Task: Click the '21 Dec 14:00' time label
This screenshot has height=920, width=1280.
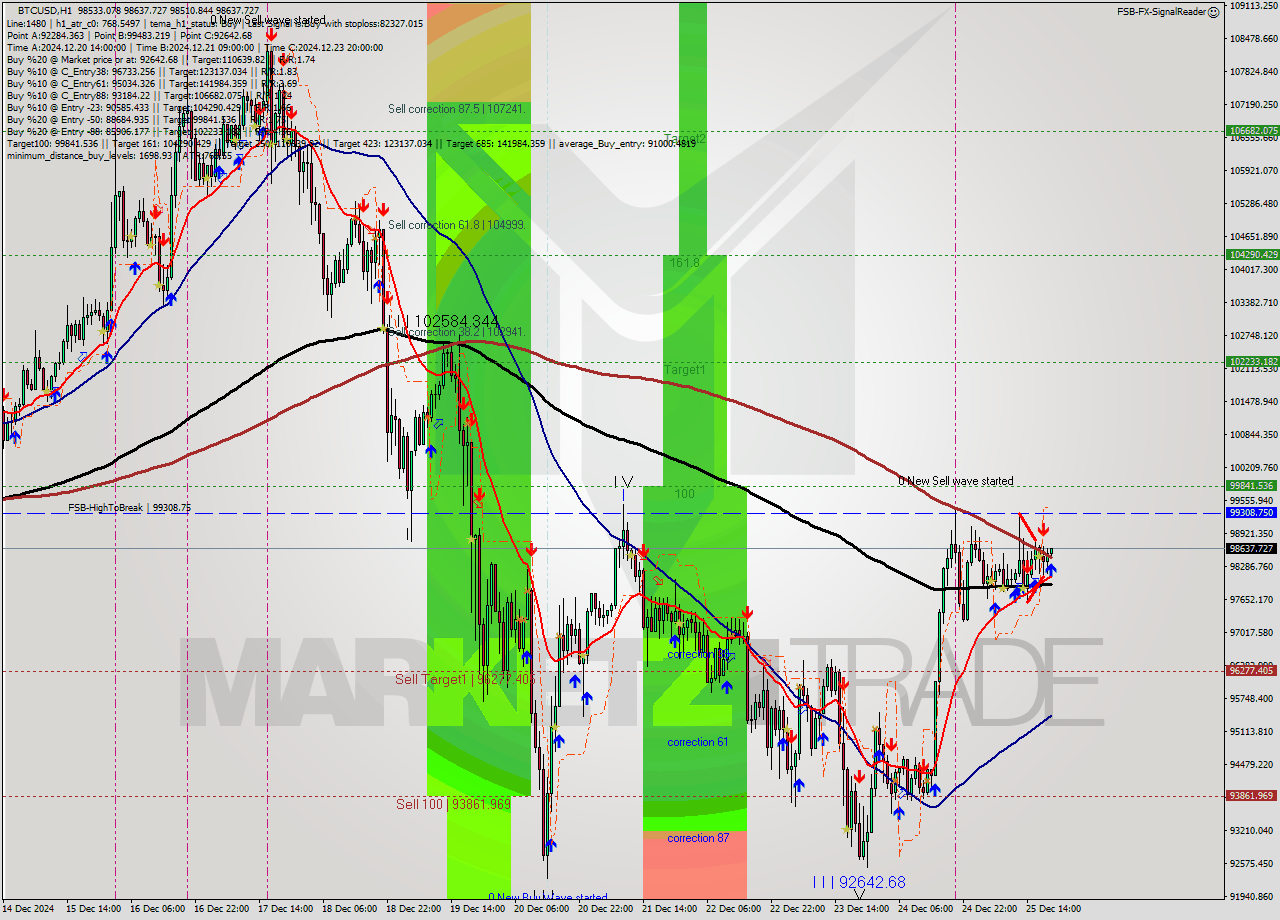Action: pyautogui.click(x=671, y=909)
